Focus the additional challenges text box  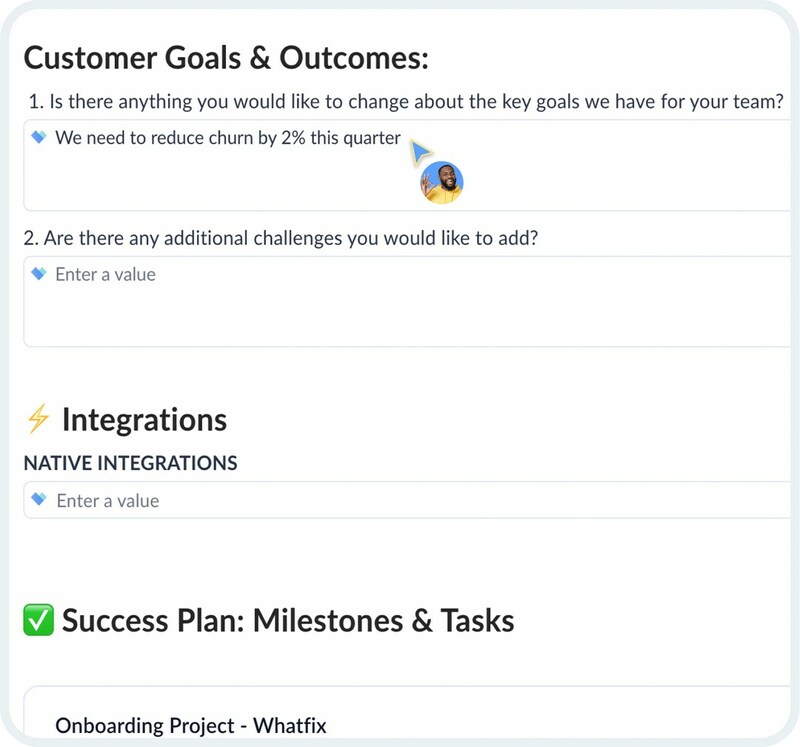pos(408,302)
